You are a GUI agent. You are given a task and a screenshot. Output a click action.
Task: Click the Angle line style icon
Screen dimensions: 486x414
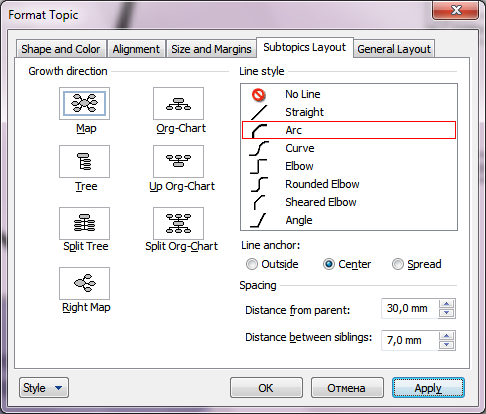pos(258,220)
